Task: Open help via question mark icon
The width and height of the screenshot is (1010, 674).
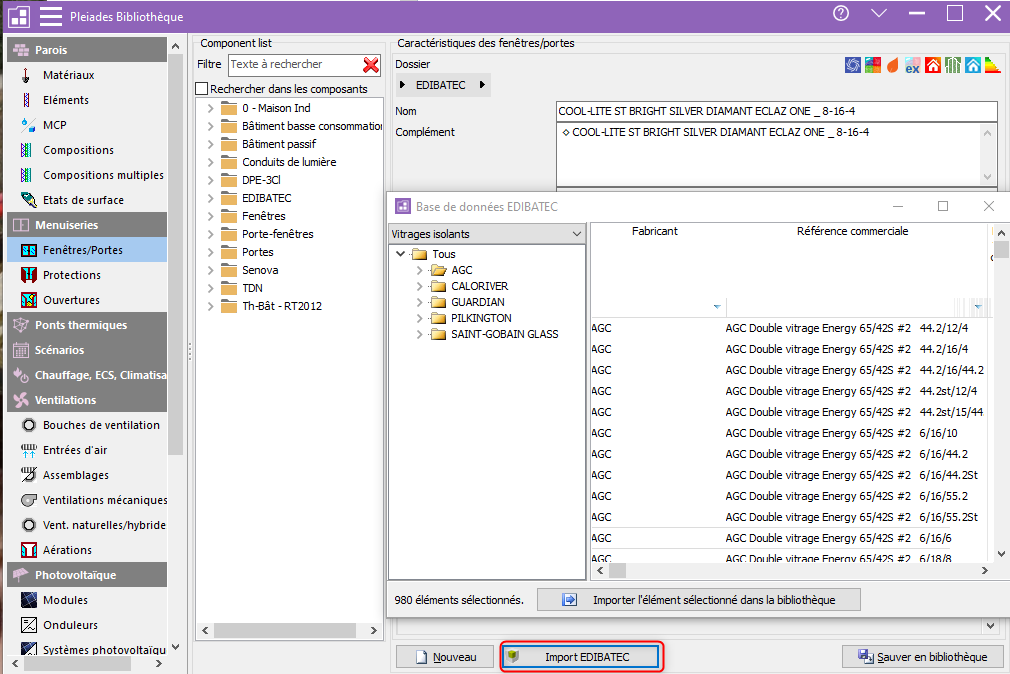Action: pos(841,13)
